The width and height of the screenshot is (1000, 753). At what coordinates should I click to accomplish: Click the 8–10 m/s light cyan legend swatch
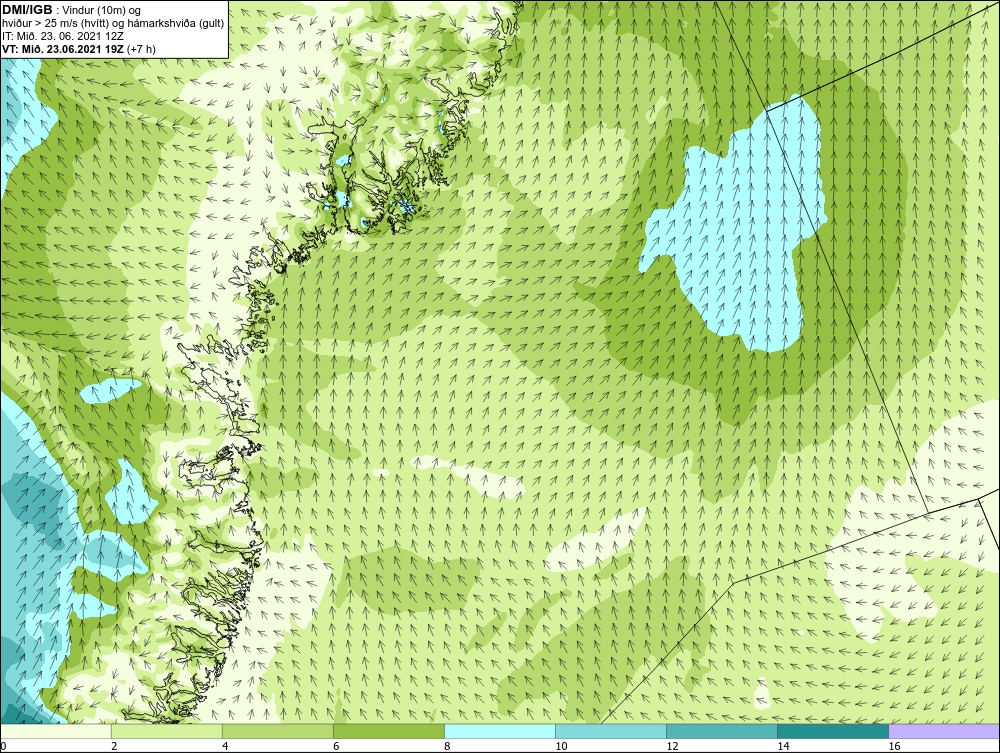(x=499, y=731)
